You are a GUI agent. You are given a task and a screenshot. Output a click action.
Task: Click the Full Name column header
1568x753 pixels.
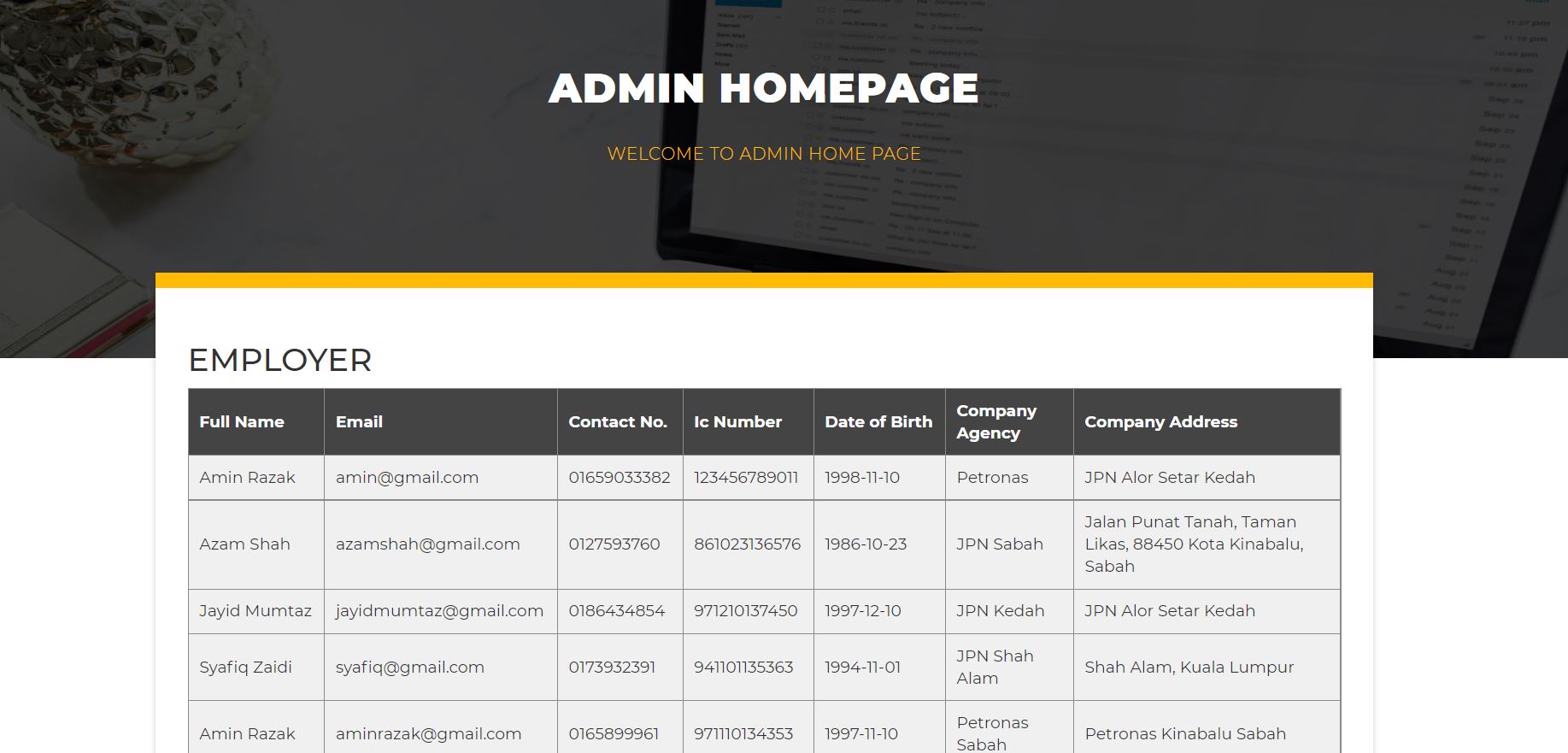[242, 422]
